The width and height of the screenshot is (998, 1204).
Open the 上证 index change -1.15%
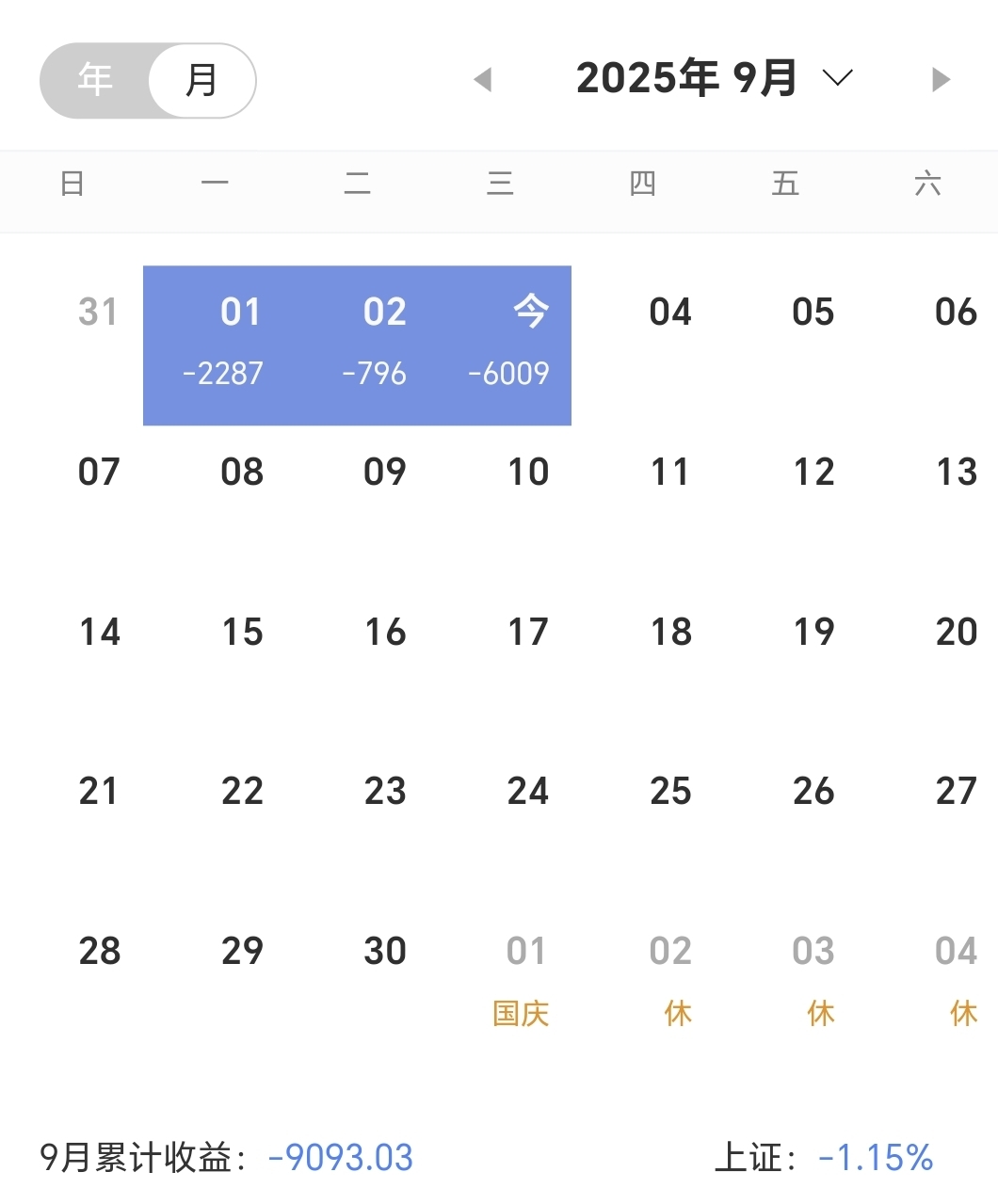point(877,1157)
